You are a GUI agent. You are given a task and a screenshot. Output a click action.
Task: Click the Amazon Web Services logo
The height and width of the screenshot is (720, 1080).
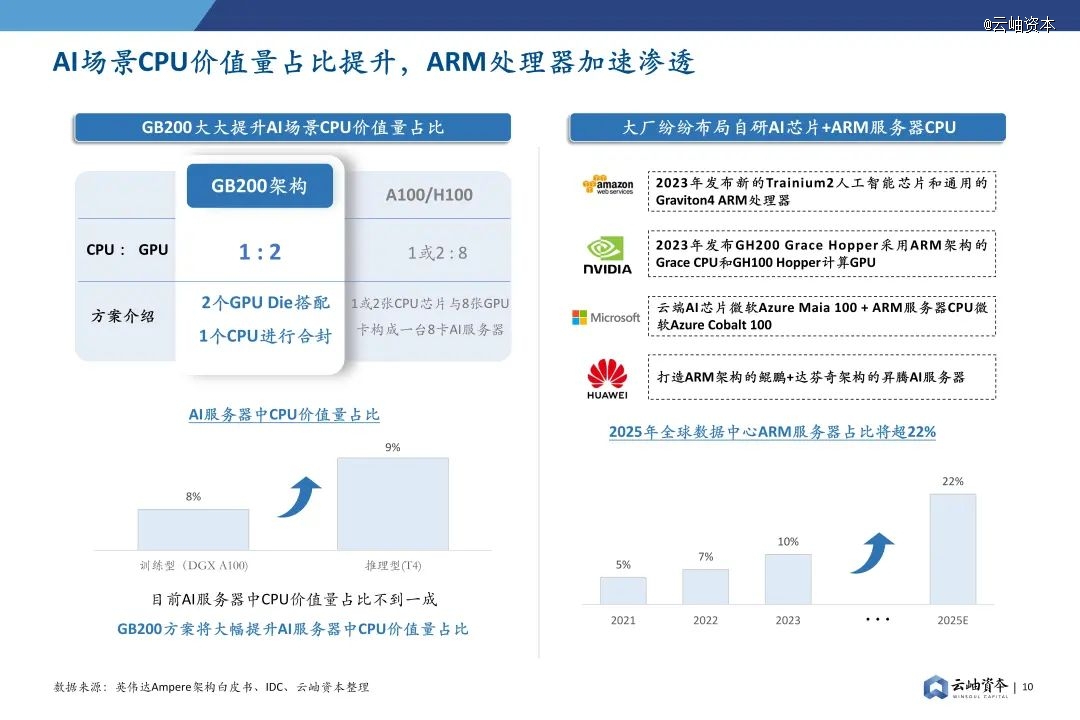(608, 185)
